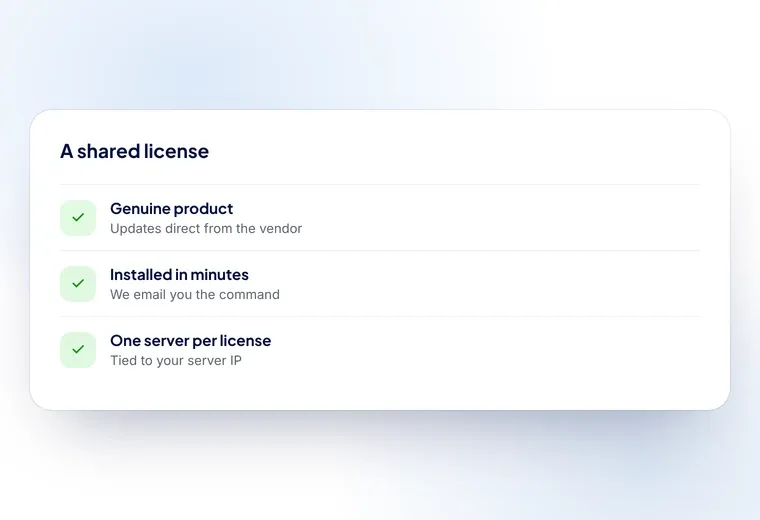The height and width of the screenshot is (520, 760).
Task: Click 'We email you the command' text
Action: pyautogui.click(x=195, y=295)
